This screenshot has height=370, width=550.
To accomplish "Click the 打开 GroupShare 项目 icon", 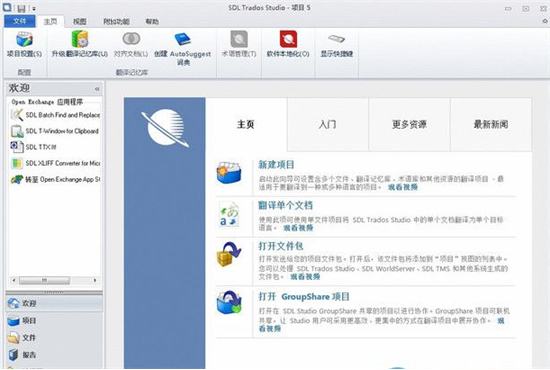I will [x=229, y=302].
